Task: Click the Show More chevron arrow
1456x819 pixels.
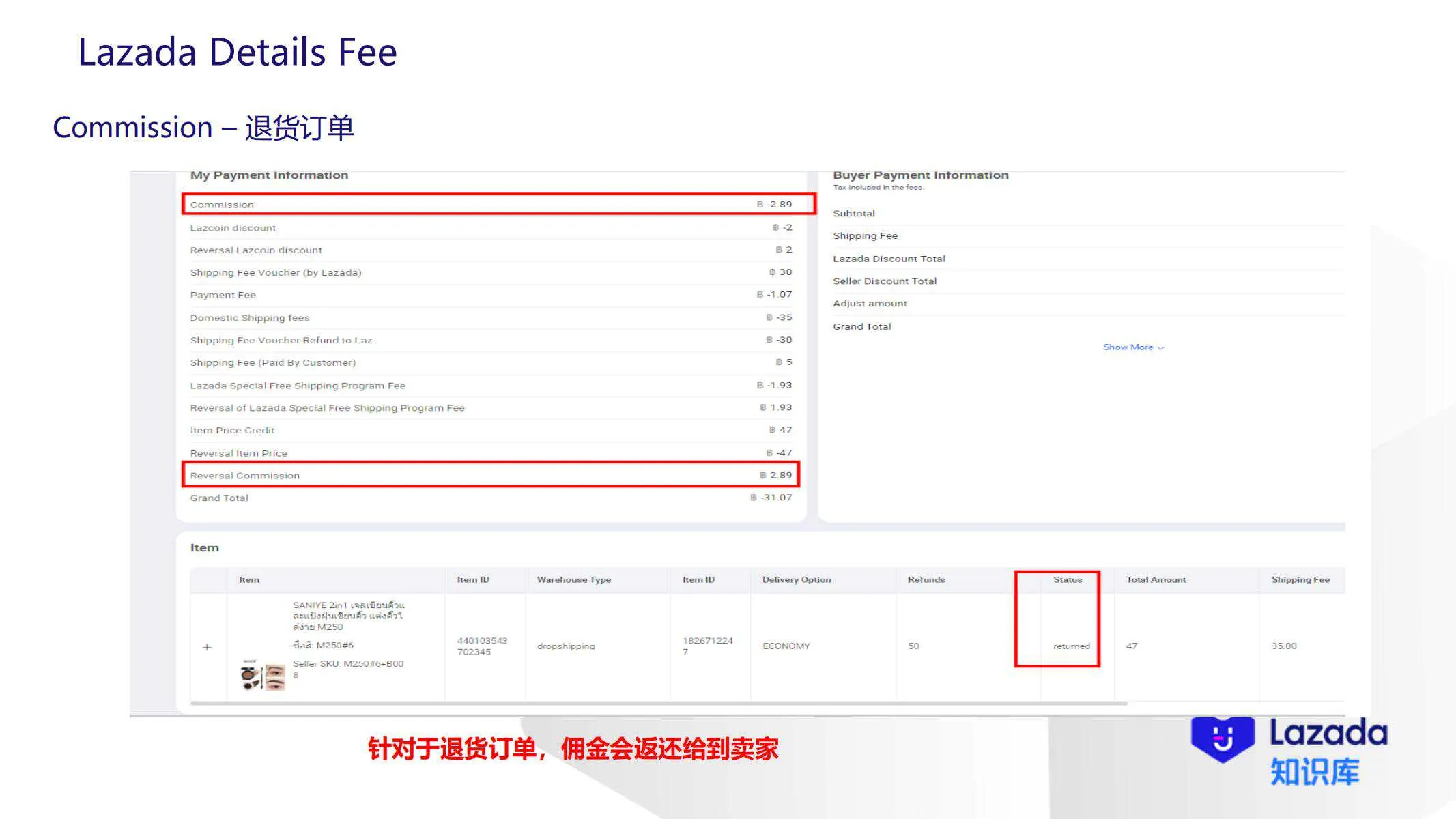Action: click(1160, 347)
